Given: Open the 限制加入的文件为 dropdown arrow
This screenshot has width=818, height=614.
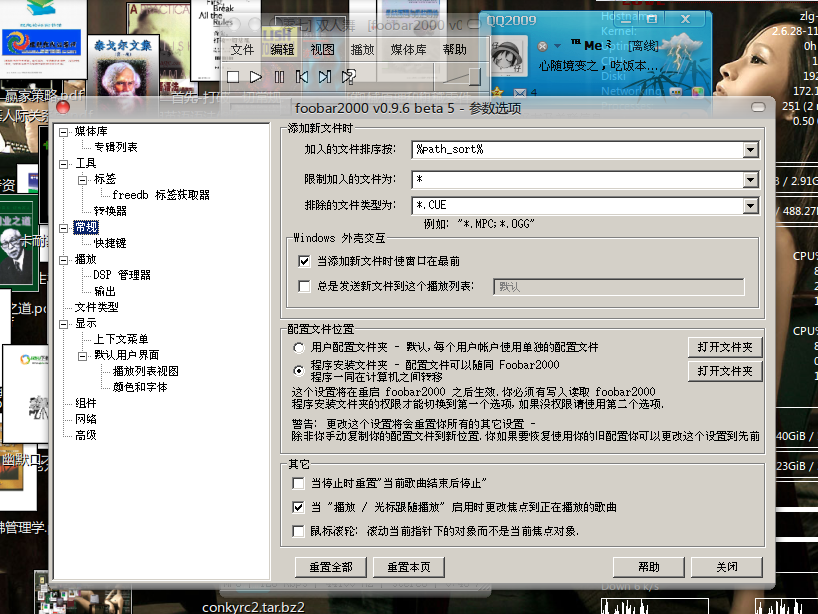Looking at the screenshot, I should [x=750, y=180].
